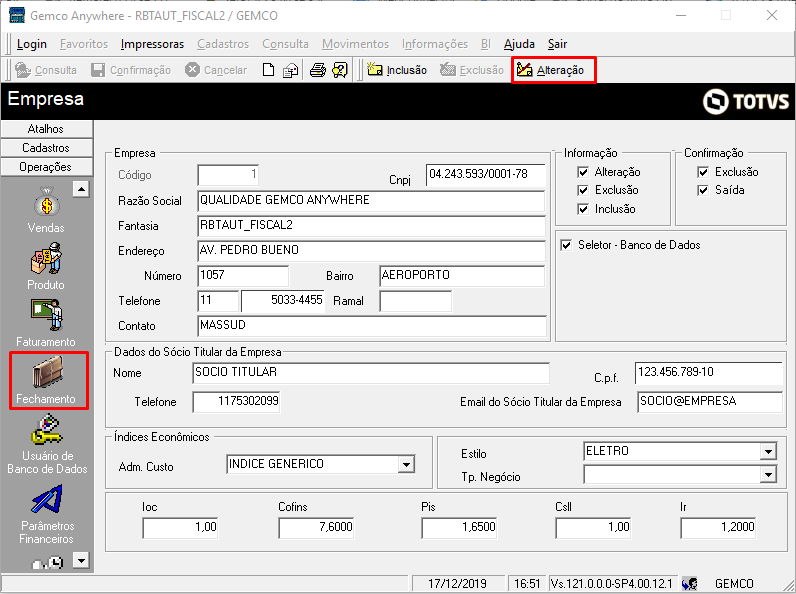Click the Atalhos sidebar button
The width and height of the screenshot is (796, 594).
click(46, 129)
